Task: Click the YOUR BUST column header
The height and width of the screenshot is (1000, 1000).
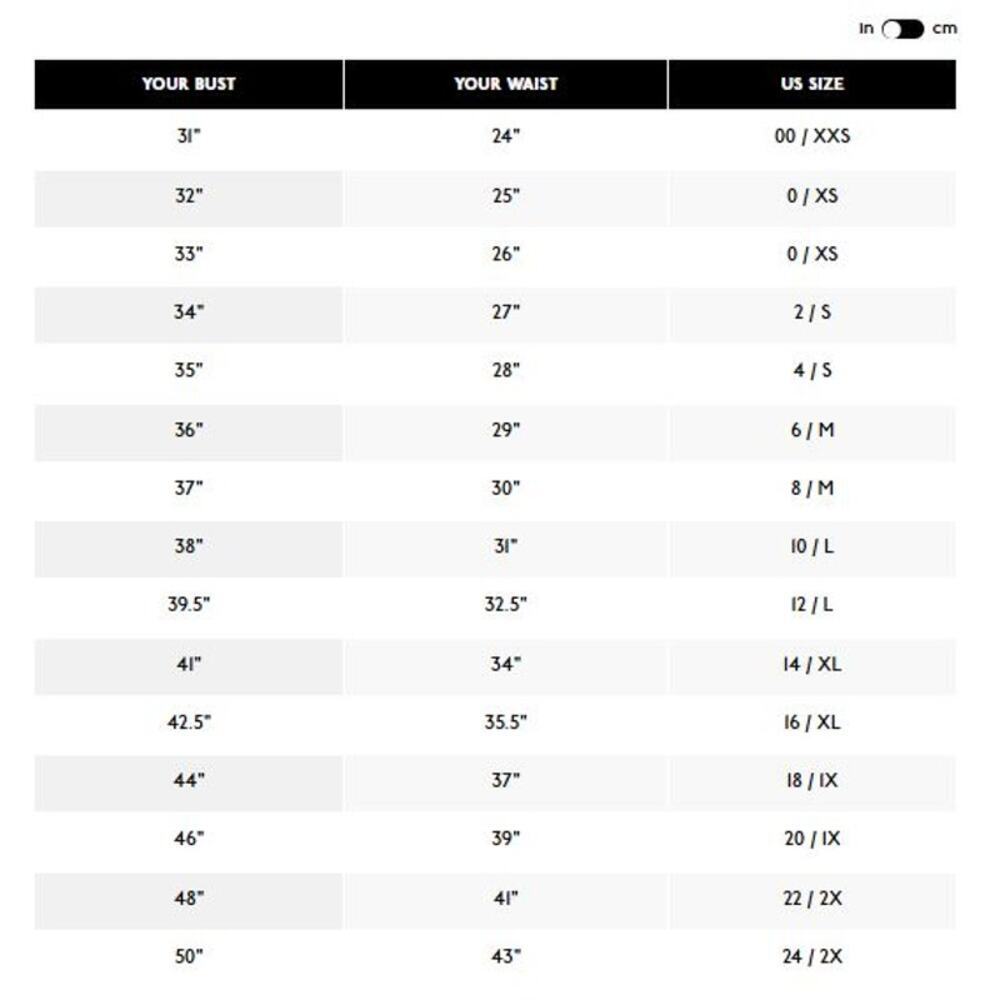Action: point(189,84)
